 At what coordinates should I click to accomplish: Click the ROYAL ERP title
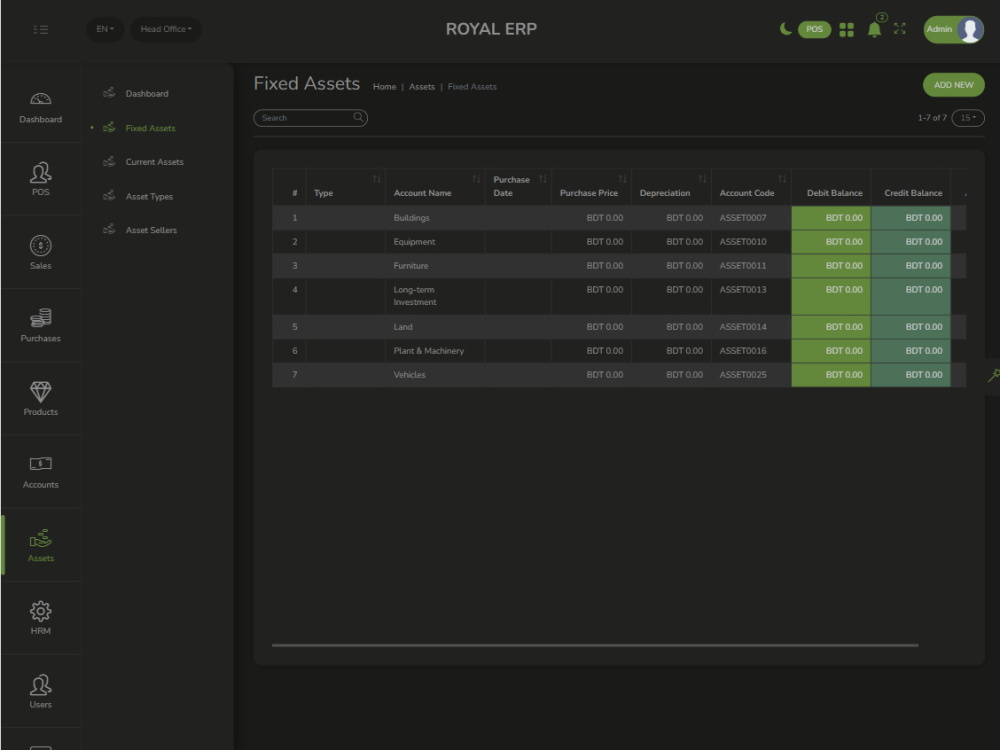[491, 29]
